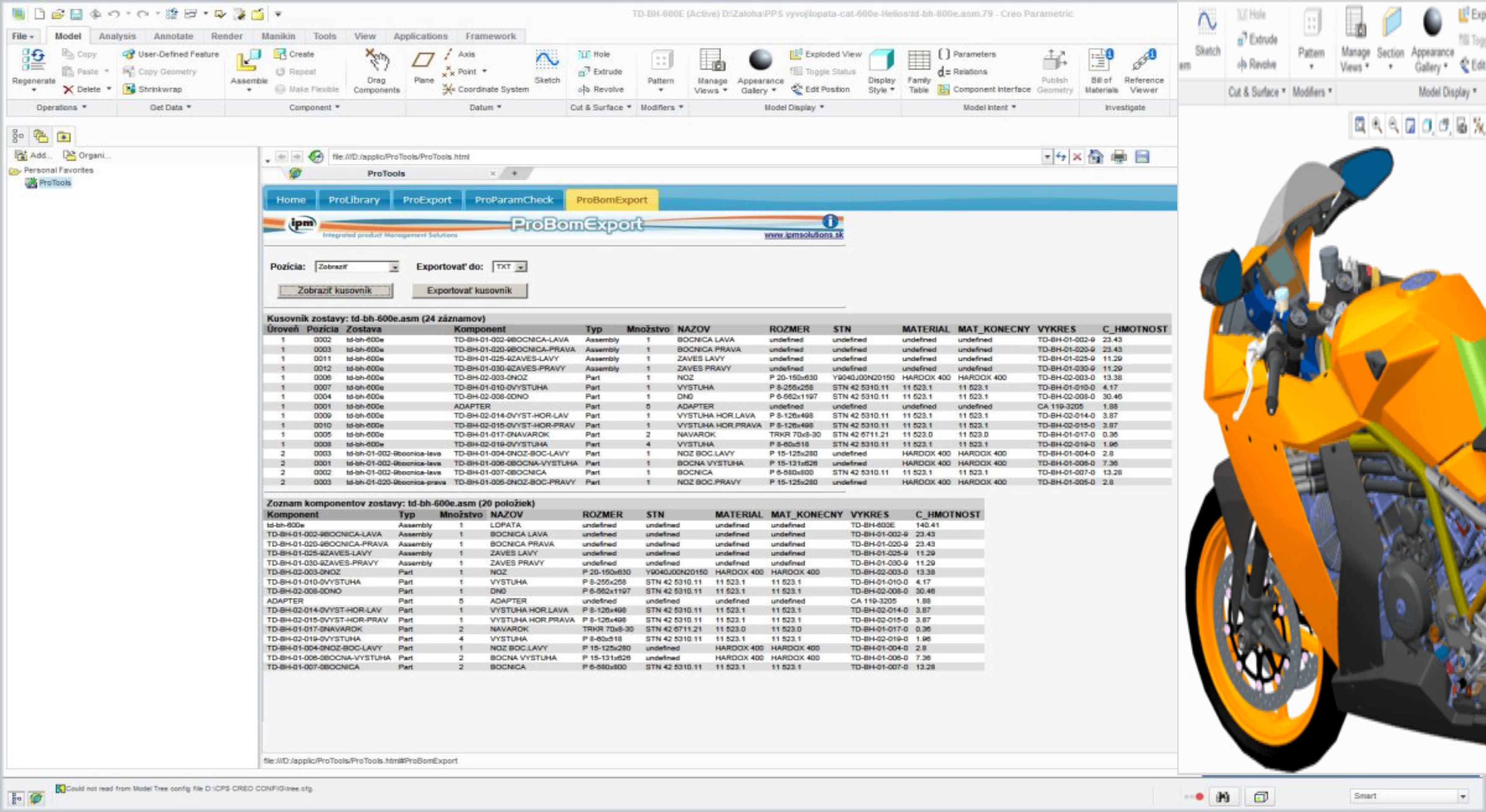Expand the Component group menu

[314, 107]
